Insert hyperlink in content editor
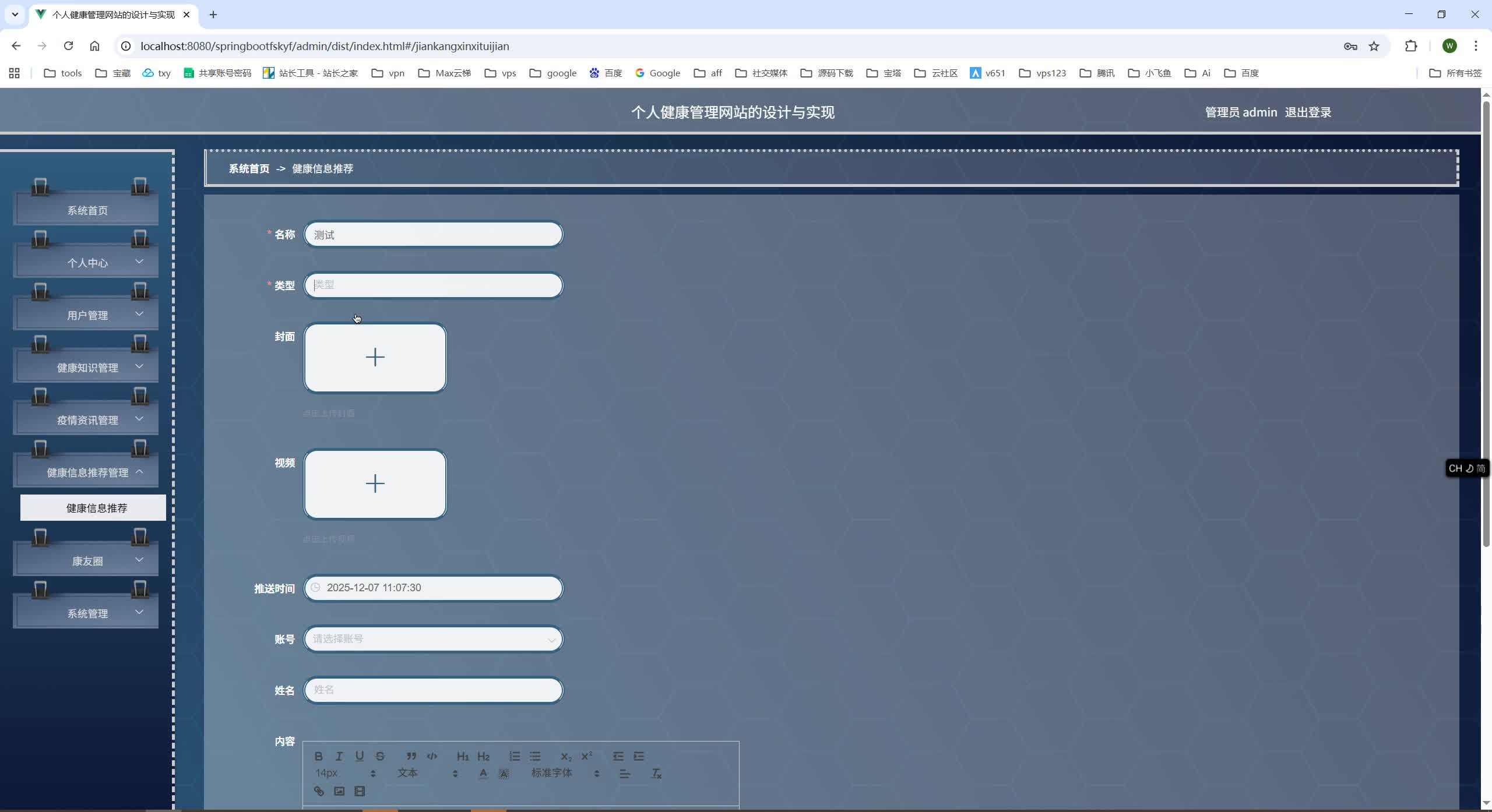 [319, 791]
